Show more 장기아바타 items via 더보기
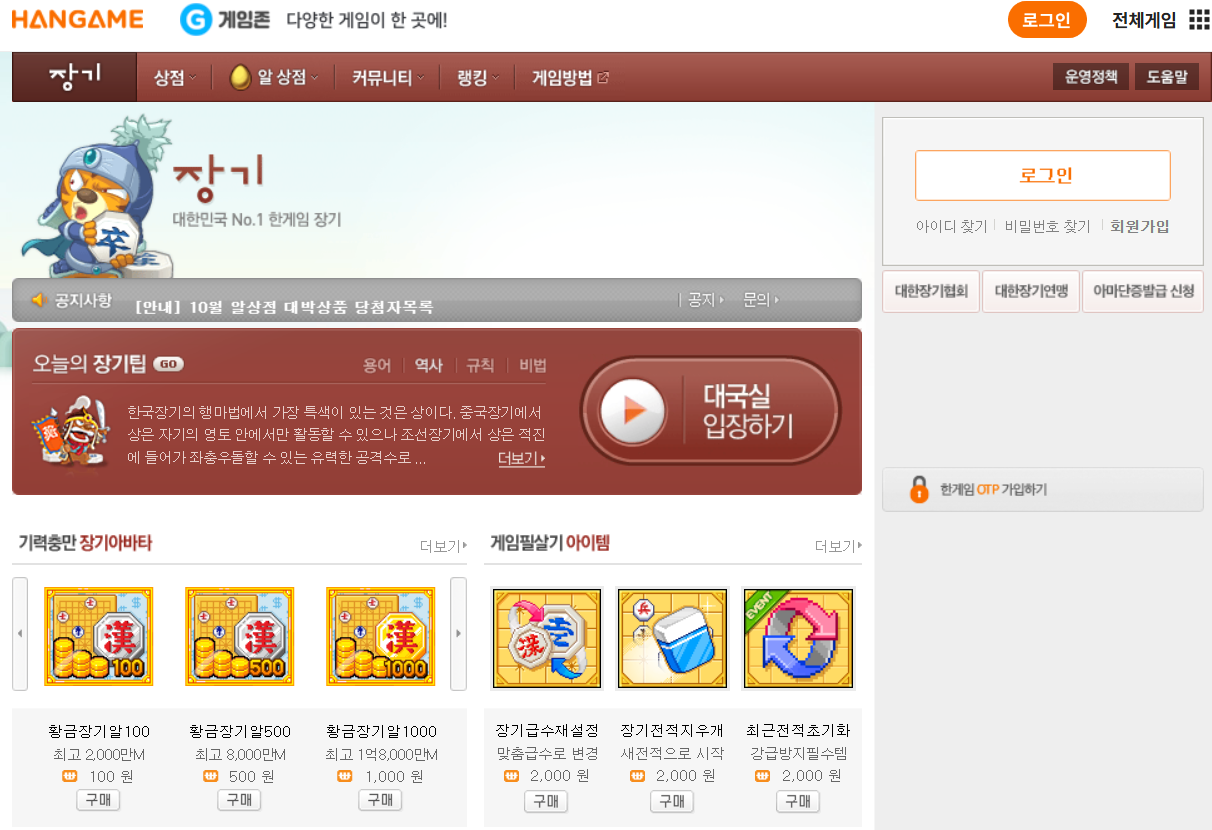Screen dimensions: 1212x830 coord(443,545)
